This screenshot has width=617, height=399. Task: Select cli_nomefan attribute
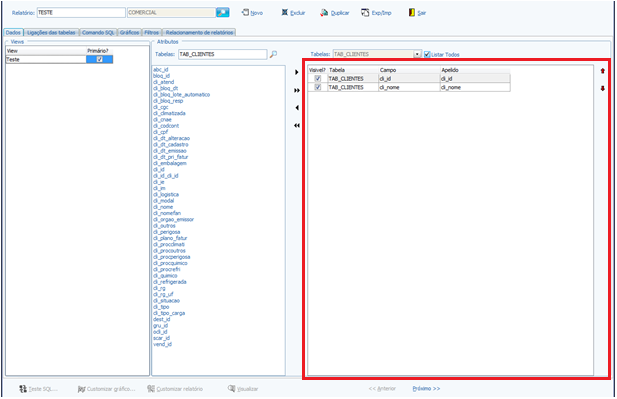167,213
